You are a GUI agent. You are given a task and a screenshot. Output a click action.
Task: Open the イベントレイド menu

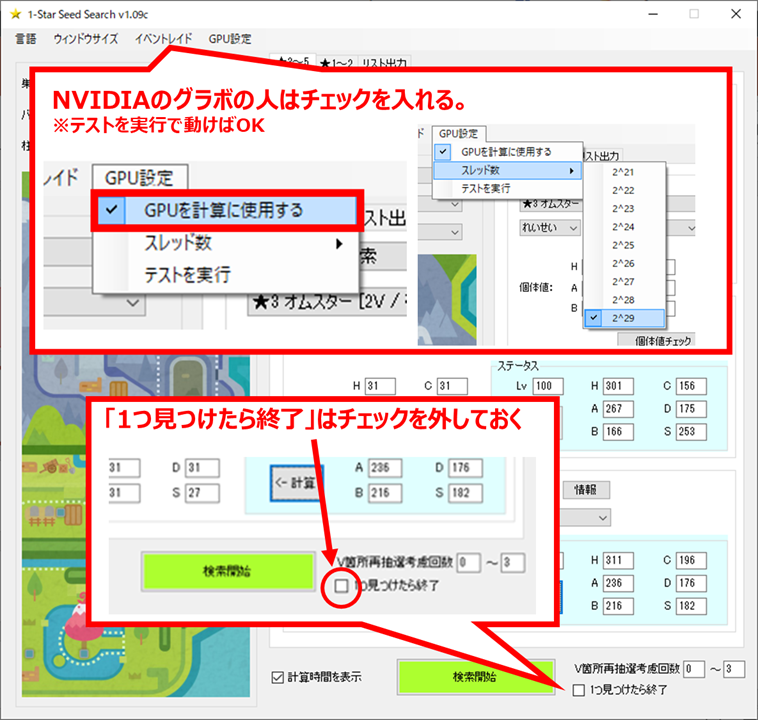pyautogui.click(x=163, y=39)
